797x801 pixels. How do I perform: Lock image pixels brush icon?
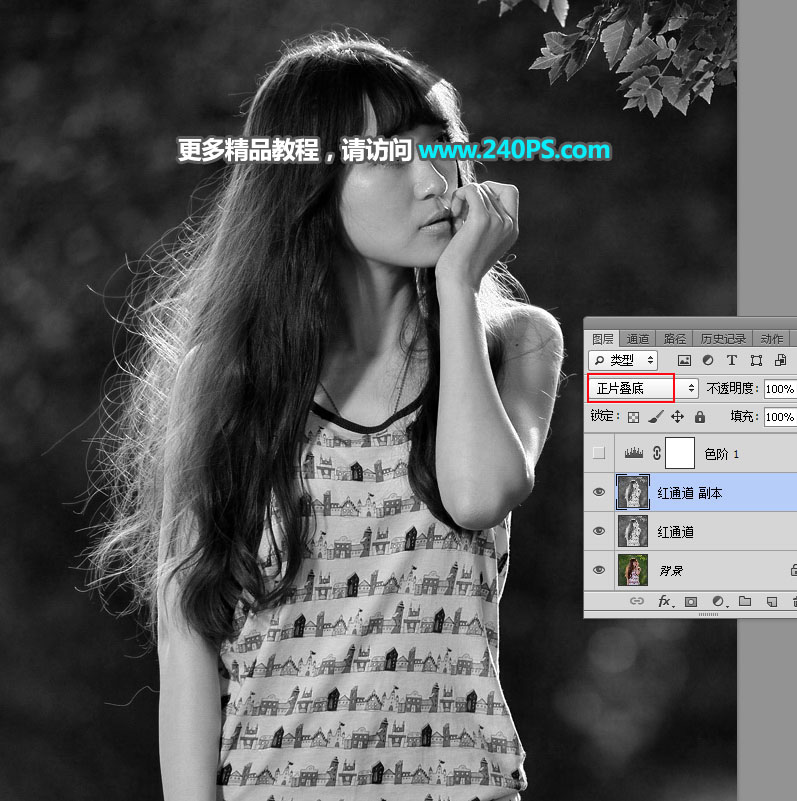pyautogui.click(x=655, y=417)
